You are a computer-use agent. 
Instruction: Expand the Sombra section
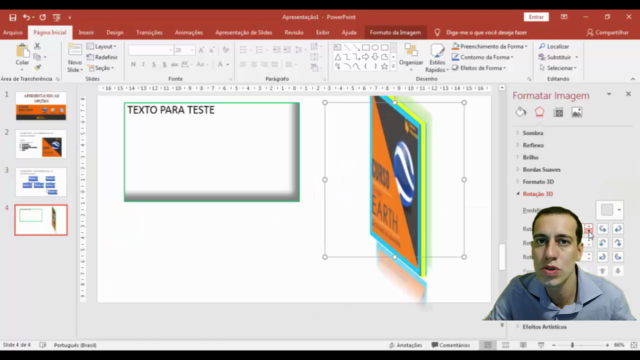click(x=533, y=133)
